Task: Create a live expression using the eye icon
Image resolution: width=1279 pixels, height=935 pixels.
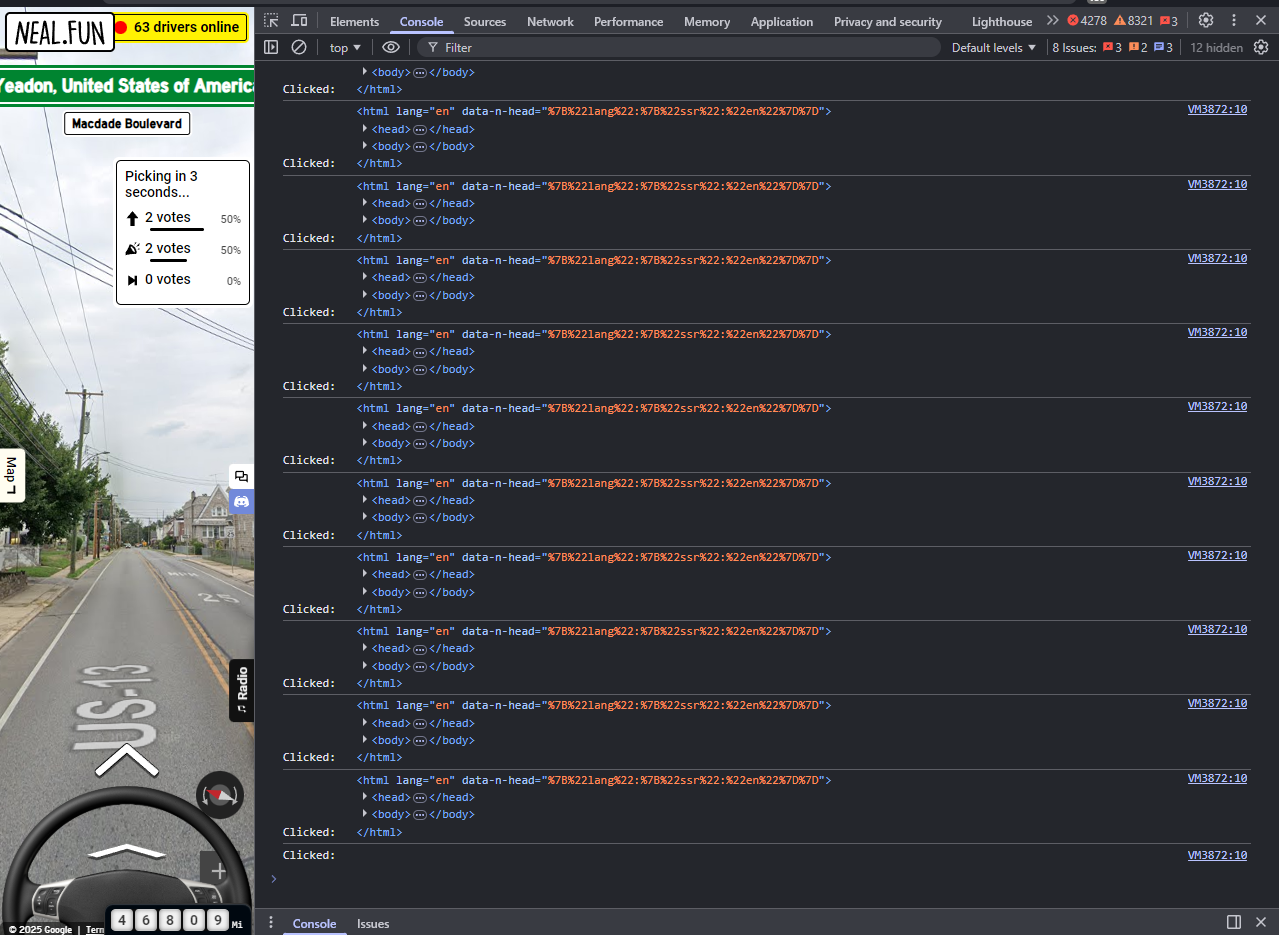Action: [x=391, y=47]
